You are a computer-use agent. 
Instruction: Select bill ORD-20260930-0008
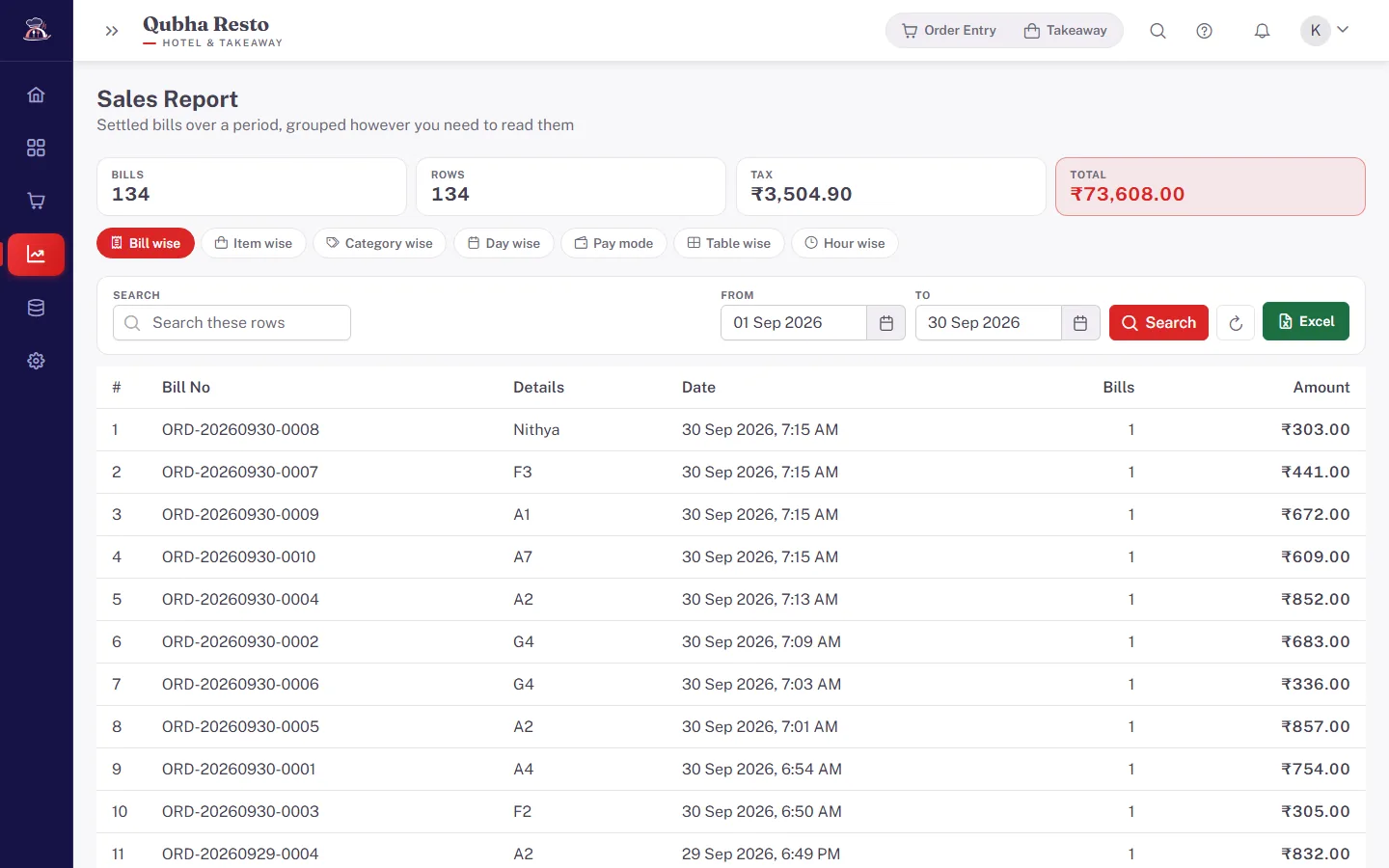pos(240,429)
